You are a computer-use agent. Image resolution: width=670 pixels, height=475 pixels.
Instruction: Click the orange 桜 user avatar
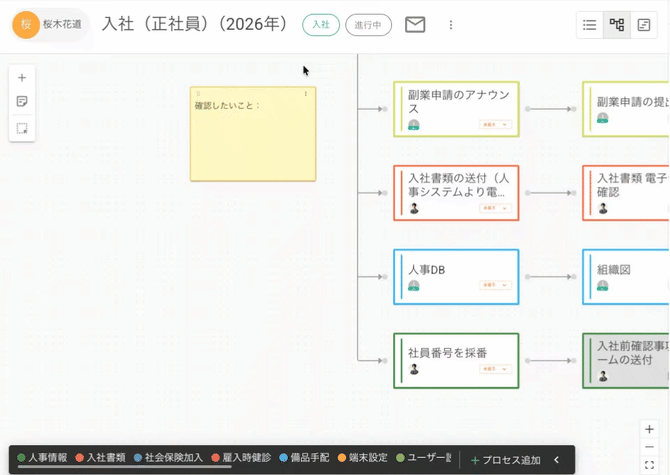(x=26, y=25)
